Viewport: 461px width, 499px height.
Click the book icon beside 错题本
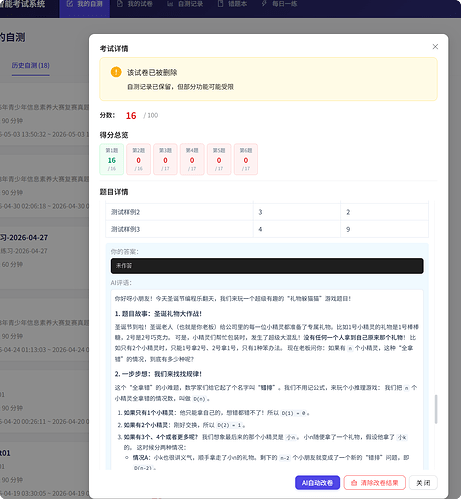point(220,4)
